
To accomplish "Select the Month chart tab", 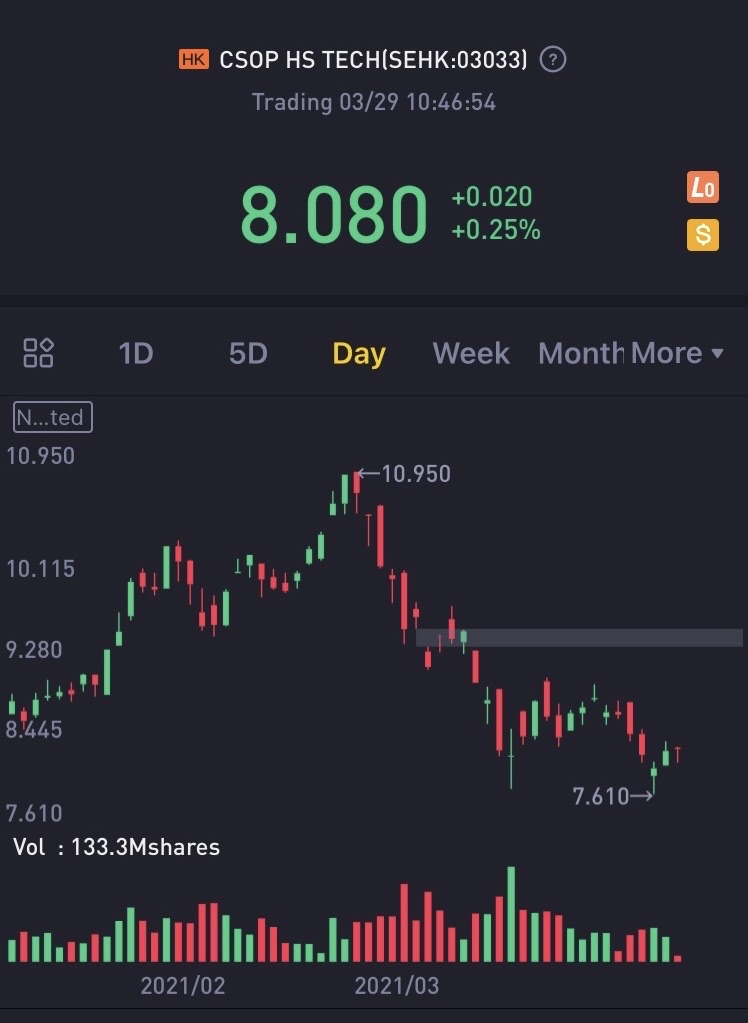I will point(581,354).
